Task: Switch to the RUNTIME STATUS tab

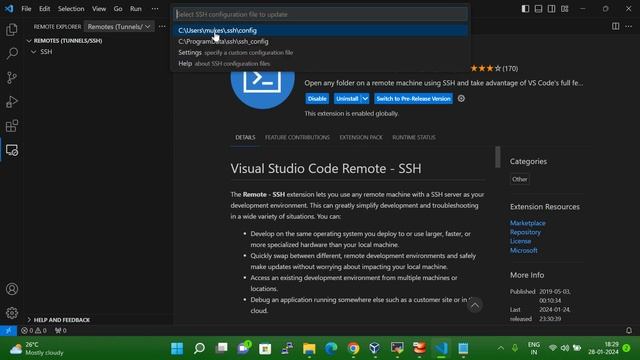Action: [414, 138]
